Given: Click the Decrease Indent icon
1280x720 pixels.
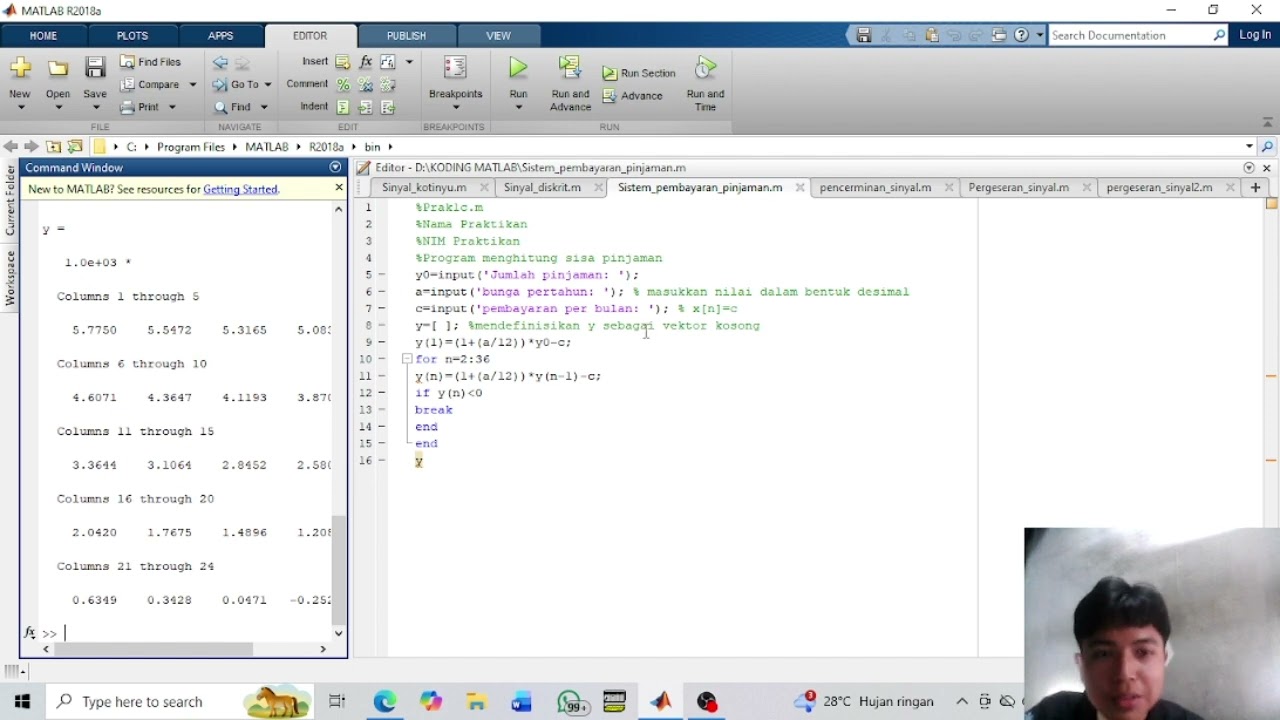Looking at the screenshot, I should point(388,107).
